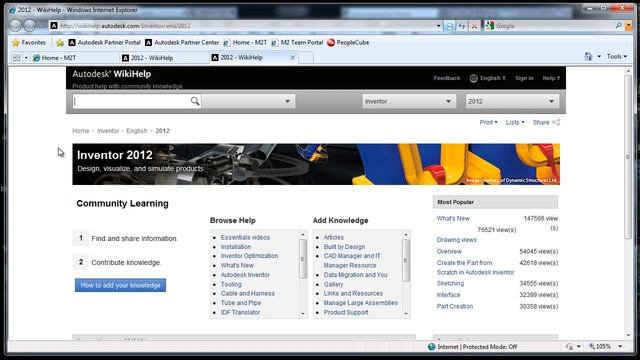
Task: Click Home in the breadcrumb
Action: [x=80, y=131]
